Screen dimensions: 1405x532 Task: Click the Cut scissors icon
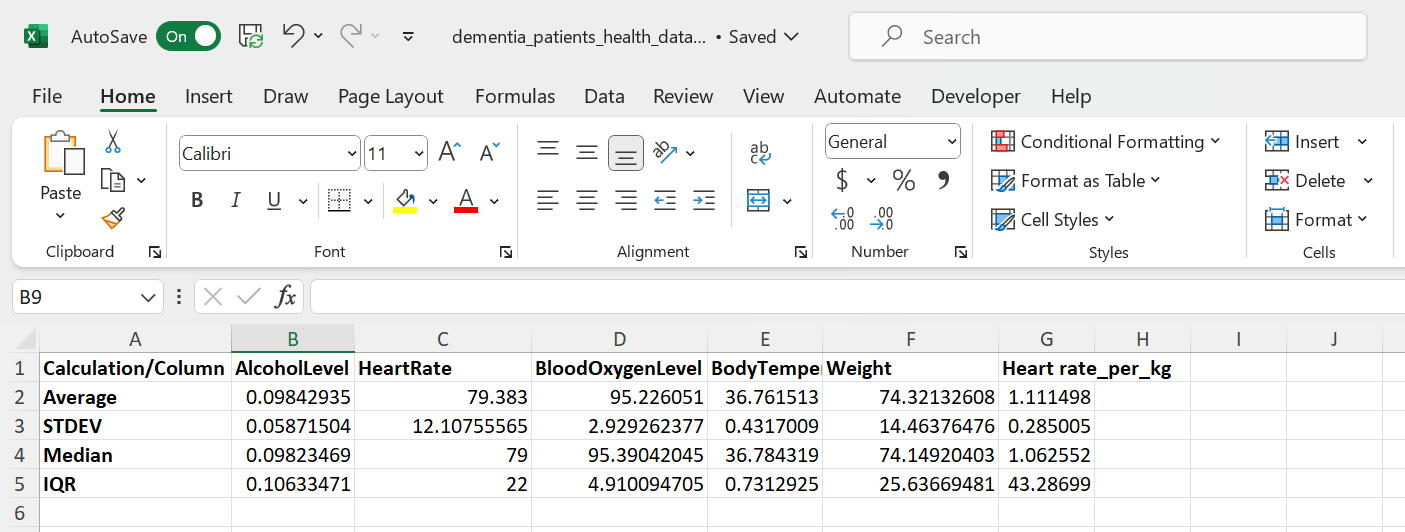pyautogui.click(x=113, y=142)
